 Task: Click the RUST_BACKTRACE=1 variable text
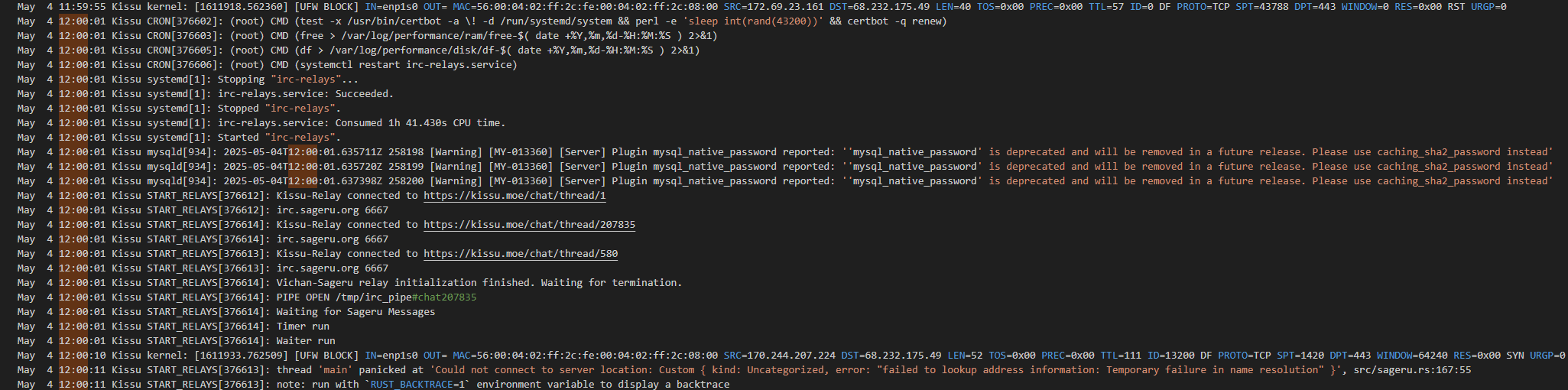(420, 385)
